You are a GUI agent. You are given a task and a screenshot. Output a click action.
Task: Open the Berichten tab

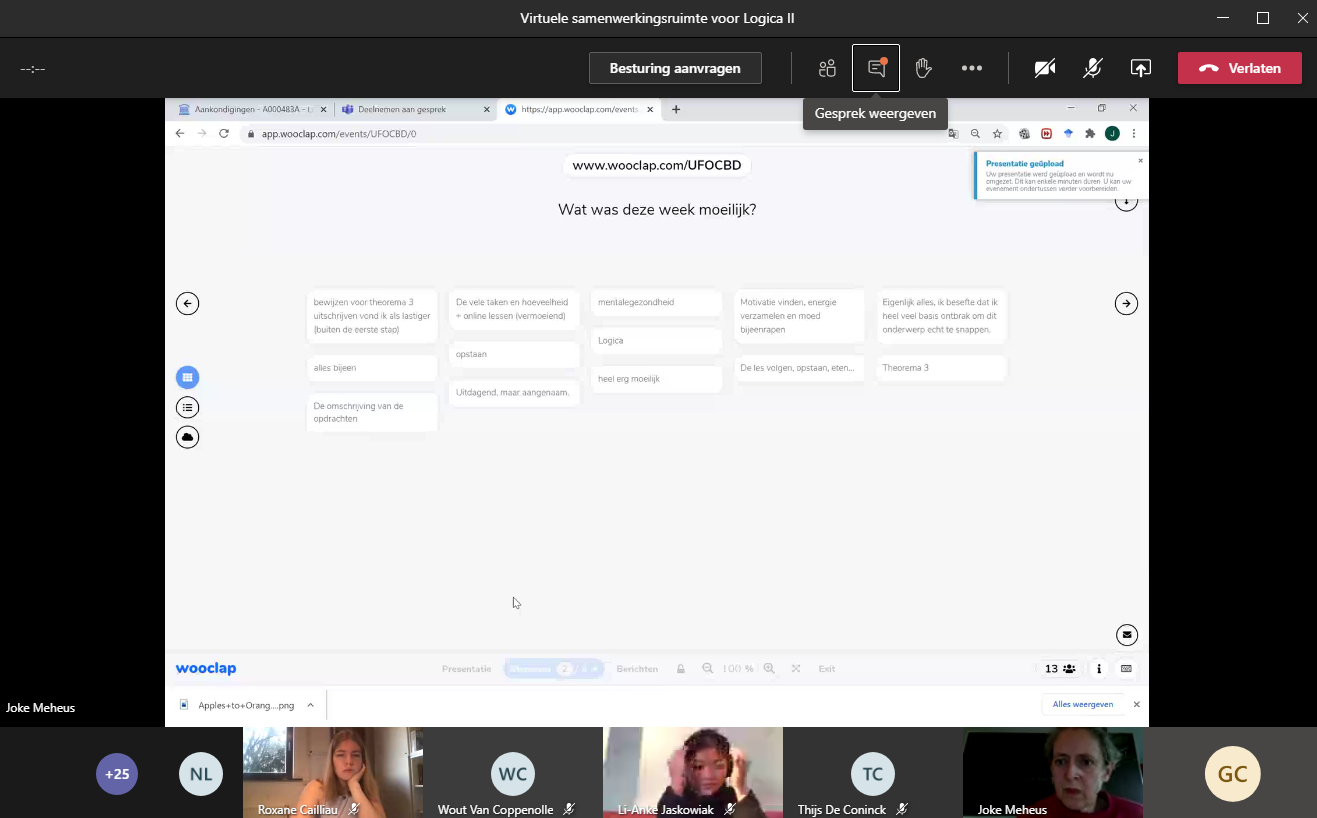click(637, 669)
